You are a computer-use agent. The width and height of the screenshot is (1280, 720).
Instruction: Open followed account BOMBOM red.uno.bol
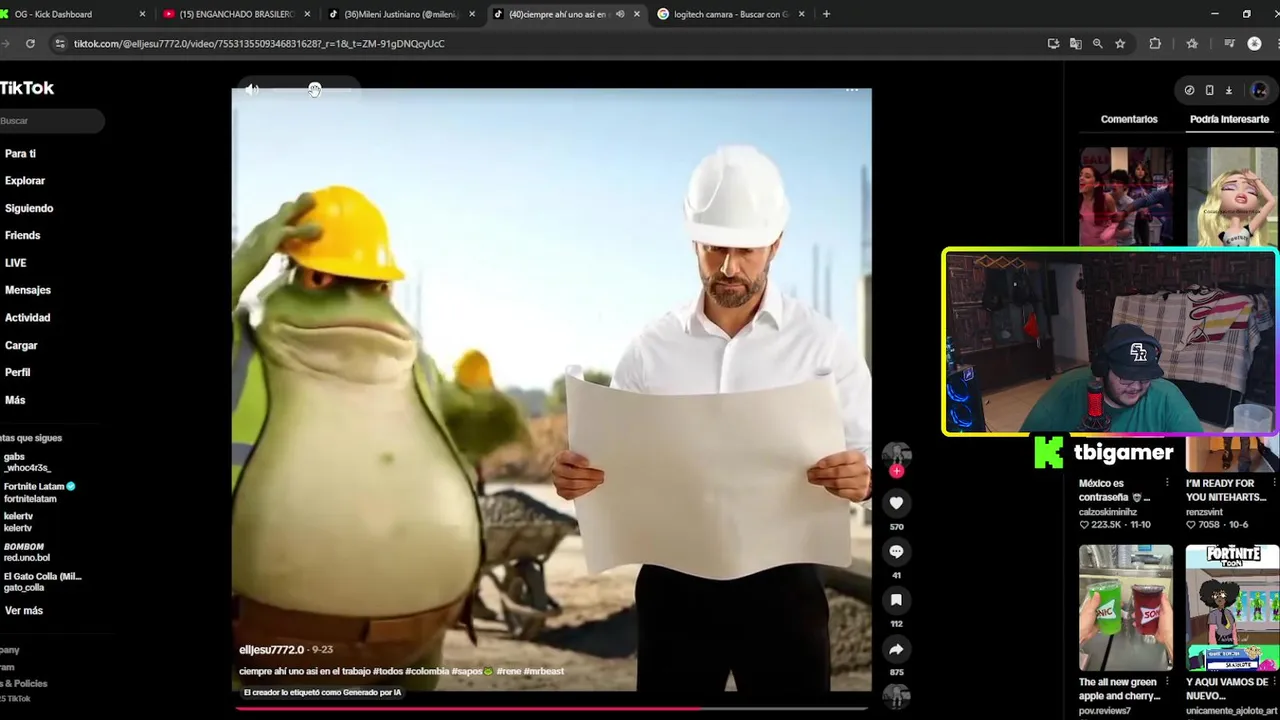[x=26, y=552]
